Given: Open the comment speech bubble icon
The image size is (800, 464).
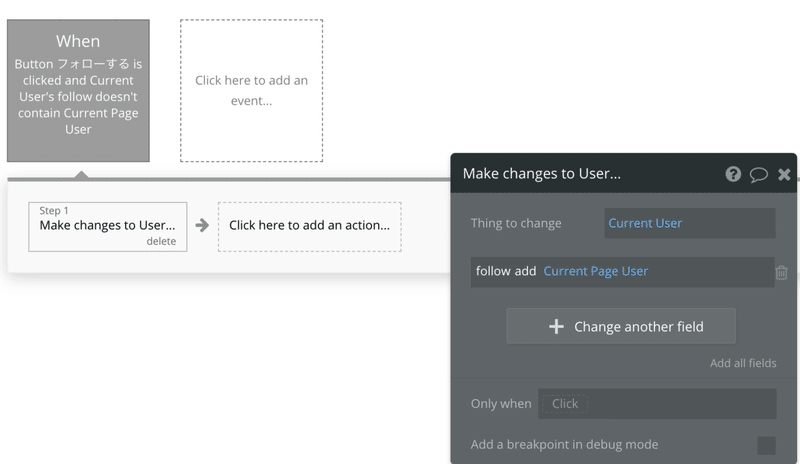Looking at the screenshot, I should (x=759, y=175).
